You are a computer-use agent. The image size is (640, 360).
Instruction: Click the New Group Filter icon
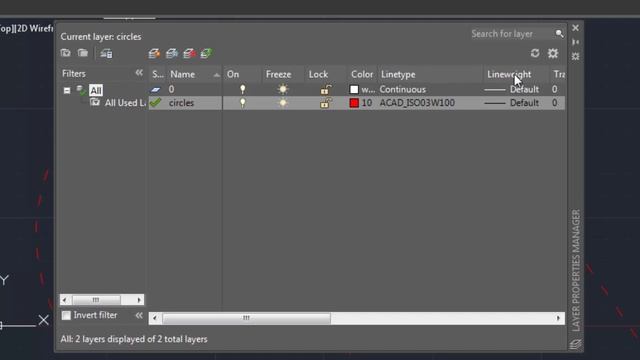[83, 53]
